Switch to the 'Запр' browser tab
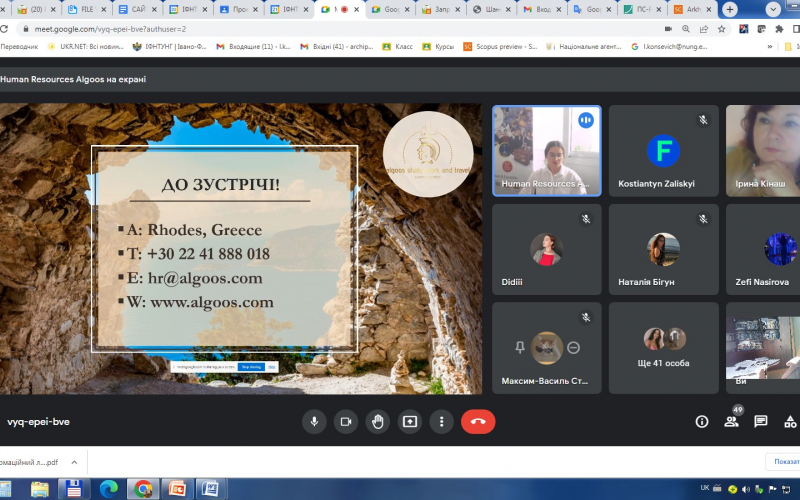This screenshot has width=800, height=500. (440, 9)
